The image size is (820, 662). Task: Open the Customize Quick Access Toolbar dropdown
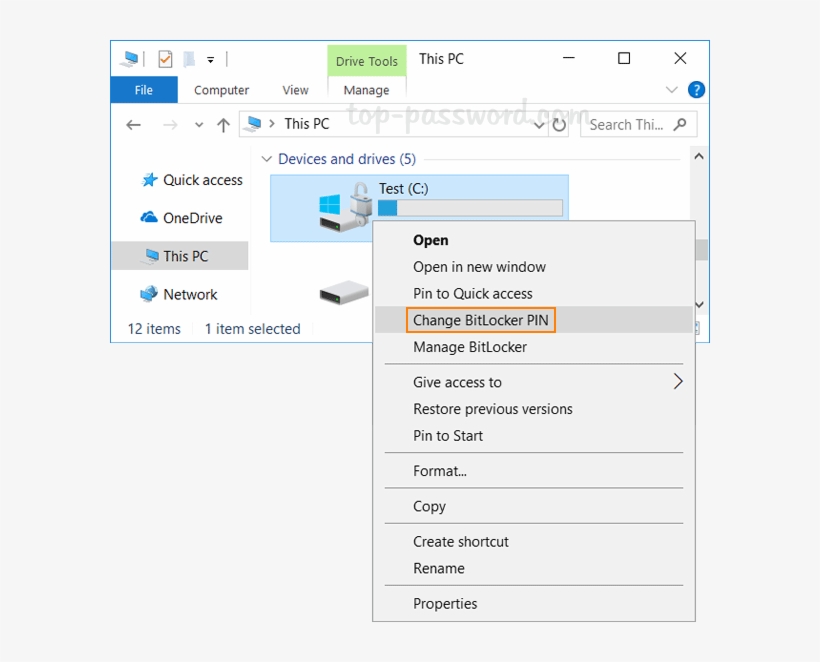tap(210, 60)
